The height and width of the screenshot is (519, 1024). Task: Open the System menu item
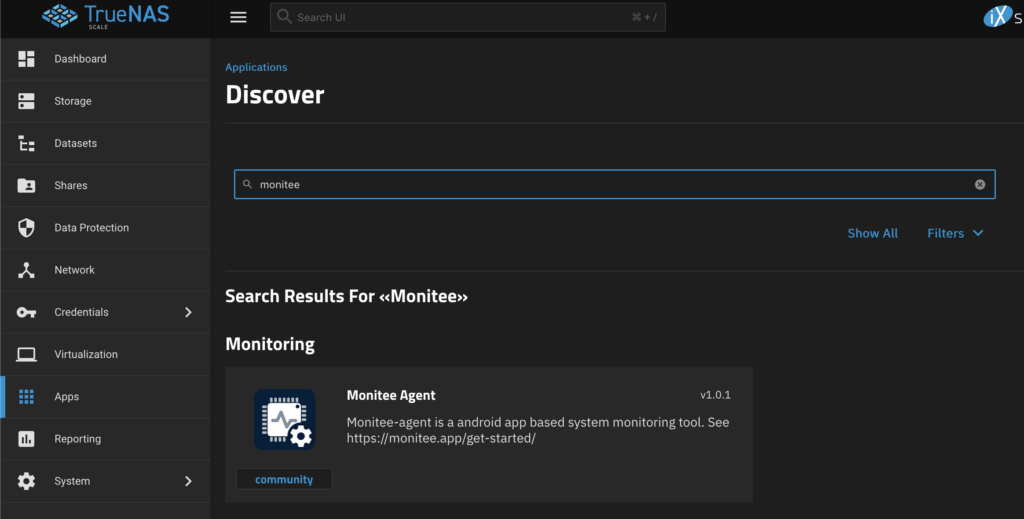click(72, 481)
